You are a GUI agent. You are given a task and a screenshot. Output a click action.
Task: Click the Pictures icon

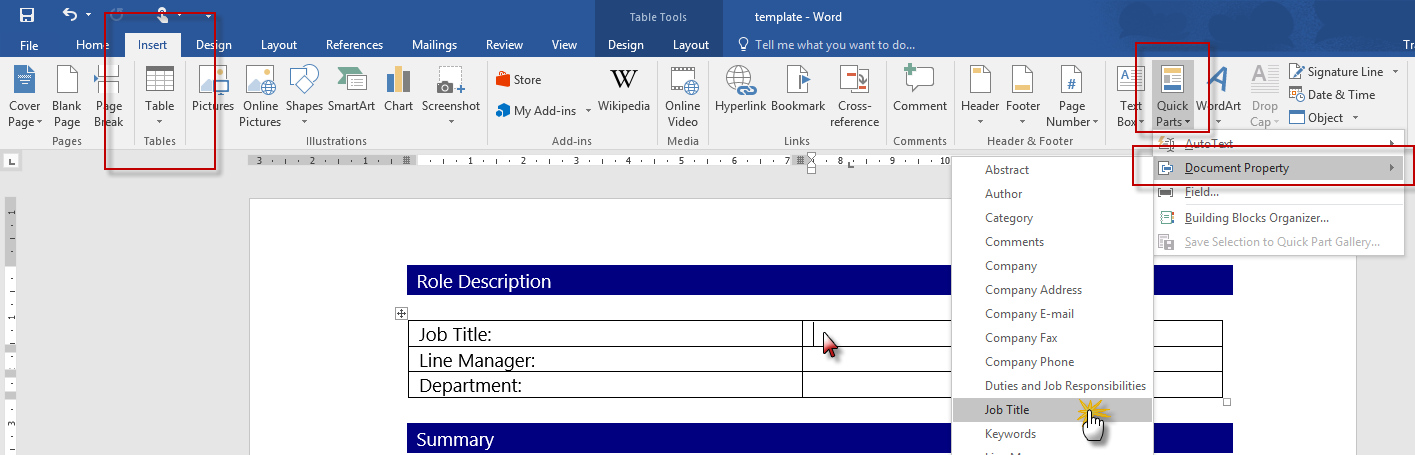click(x=213, y=90)
